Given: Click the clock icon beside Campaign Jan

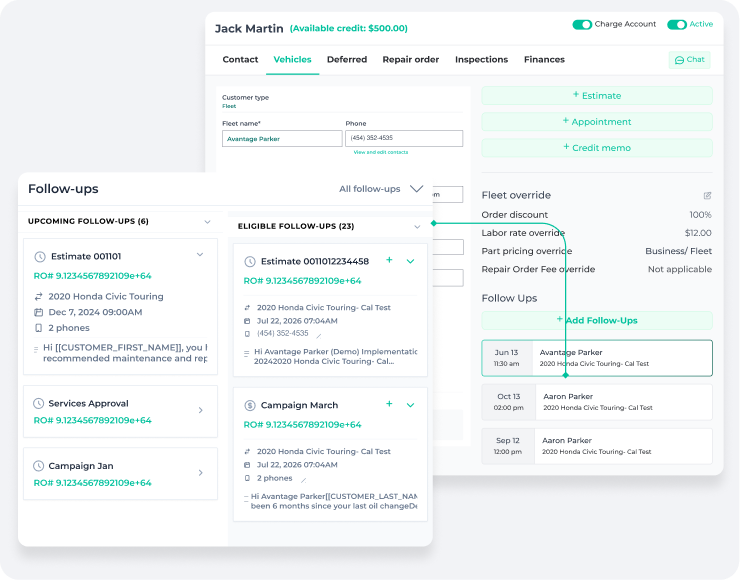Looking at the screenshot, I should tap(38, 466).
